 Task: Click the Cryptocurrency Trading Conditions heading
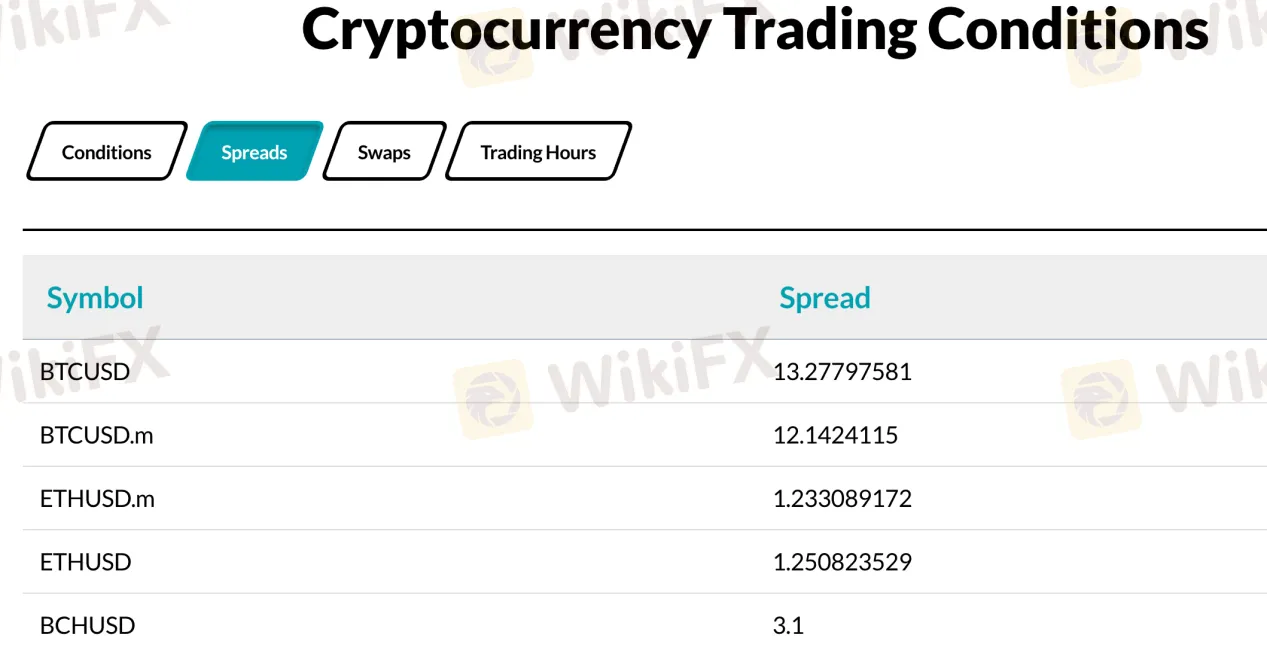pyautogui.click(x=755, y=30)
